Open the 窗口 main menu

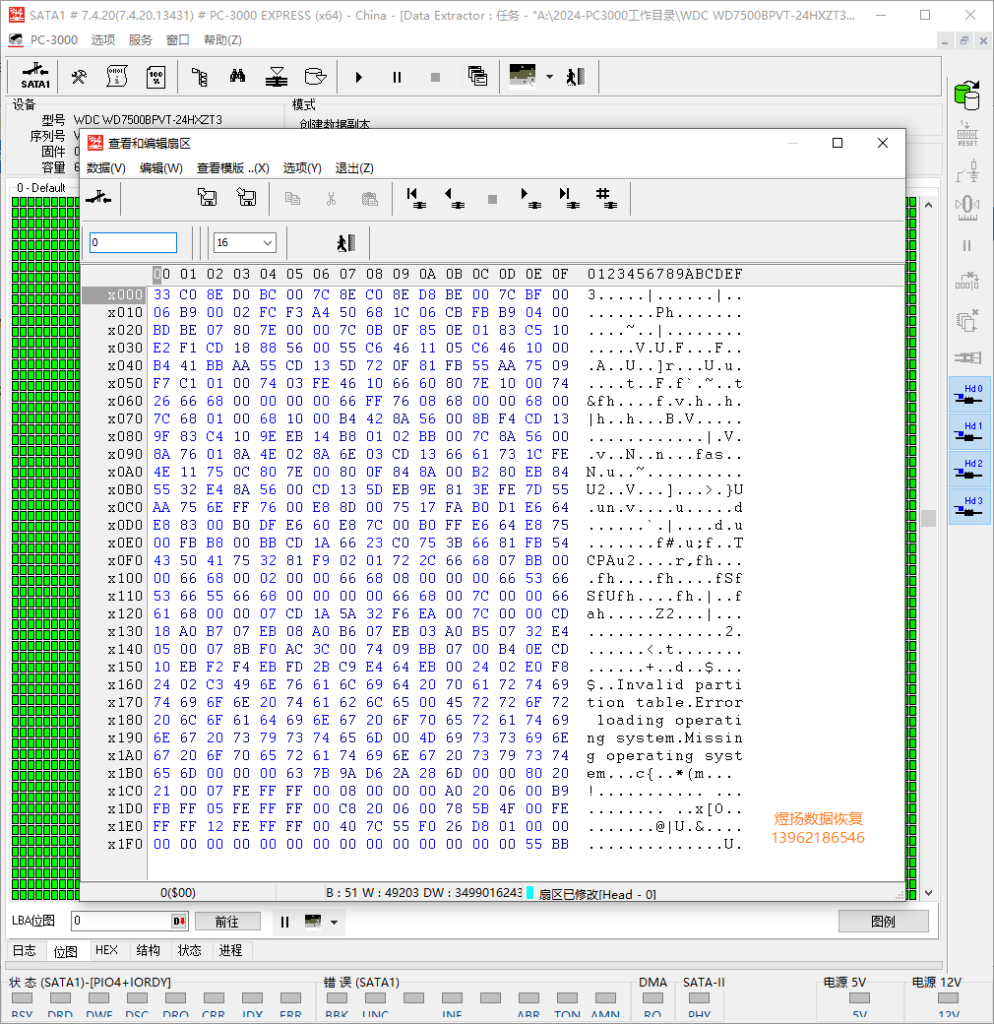[x=178, y=40]
